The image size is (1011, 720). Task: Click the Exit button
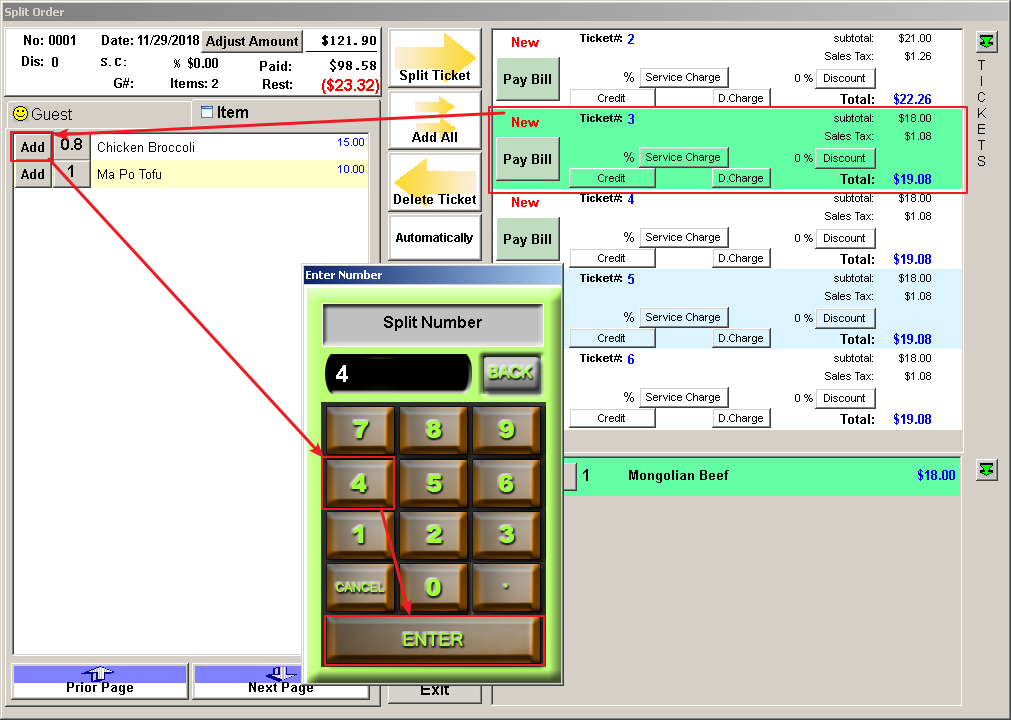pos(435,693)
